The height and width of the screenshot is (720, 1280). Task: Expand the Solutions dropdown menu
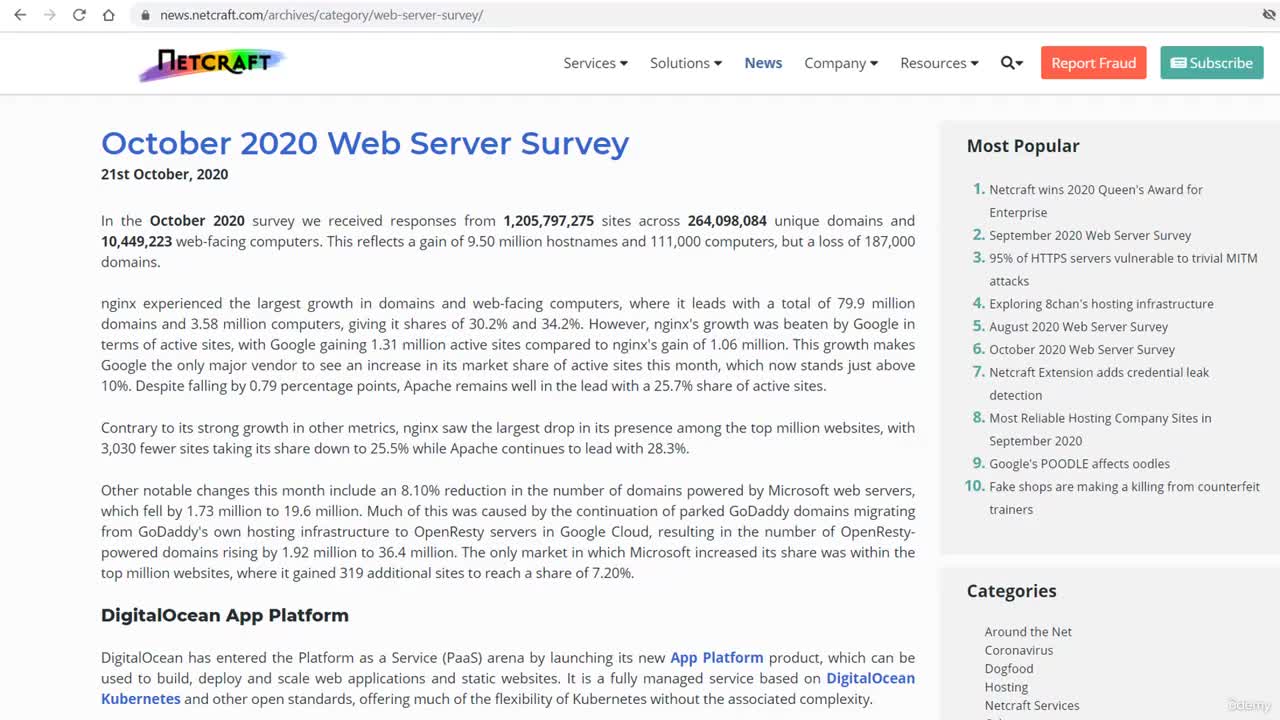pos(685,63)
